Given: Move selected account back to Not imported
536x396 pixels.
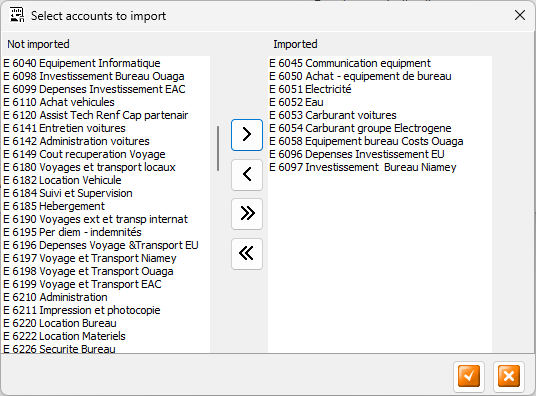Looking at the screenshot, I should 247,174.
